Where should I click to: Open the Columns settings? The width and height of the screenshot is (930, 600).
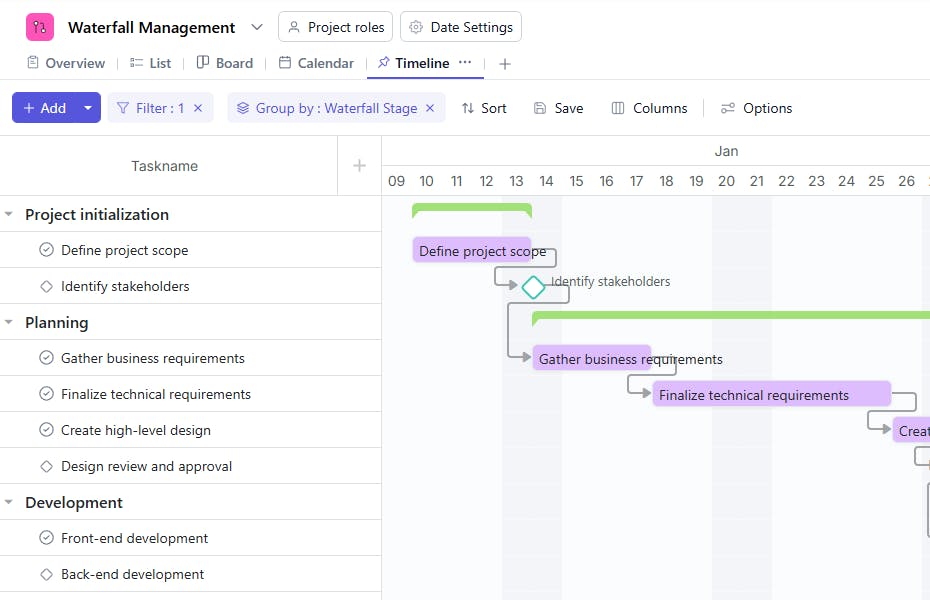click(649, 108)
